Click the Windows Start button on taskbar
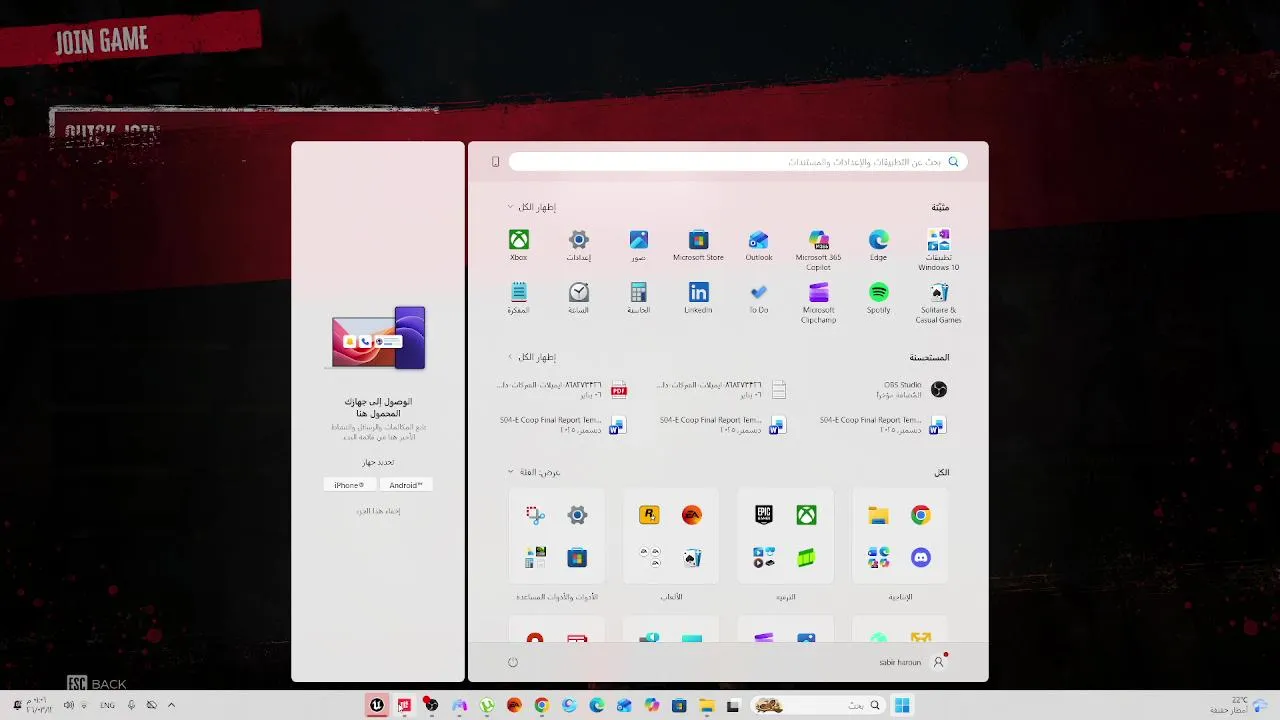This screenshot has width=1280, height=720. point(902,705)
